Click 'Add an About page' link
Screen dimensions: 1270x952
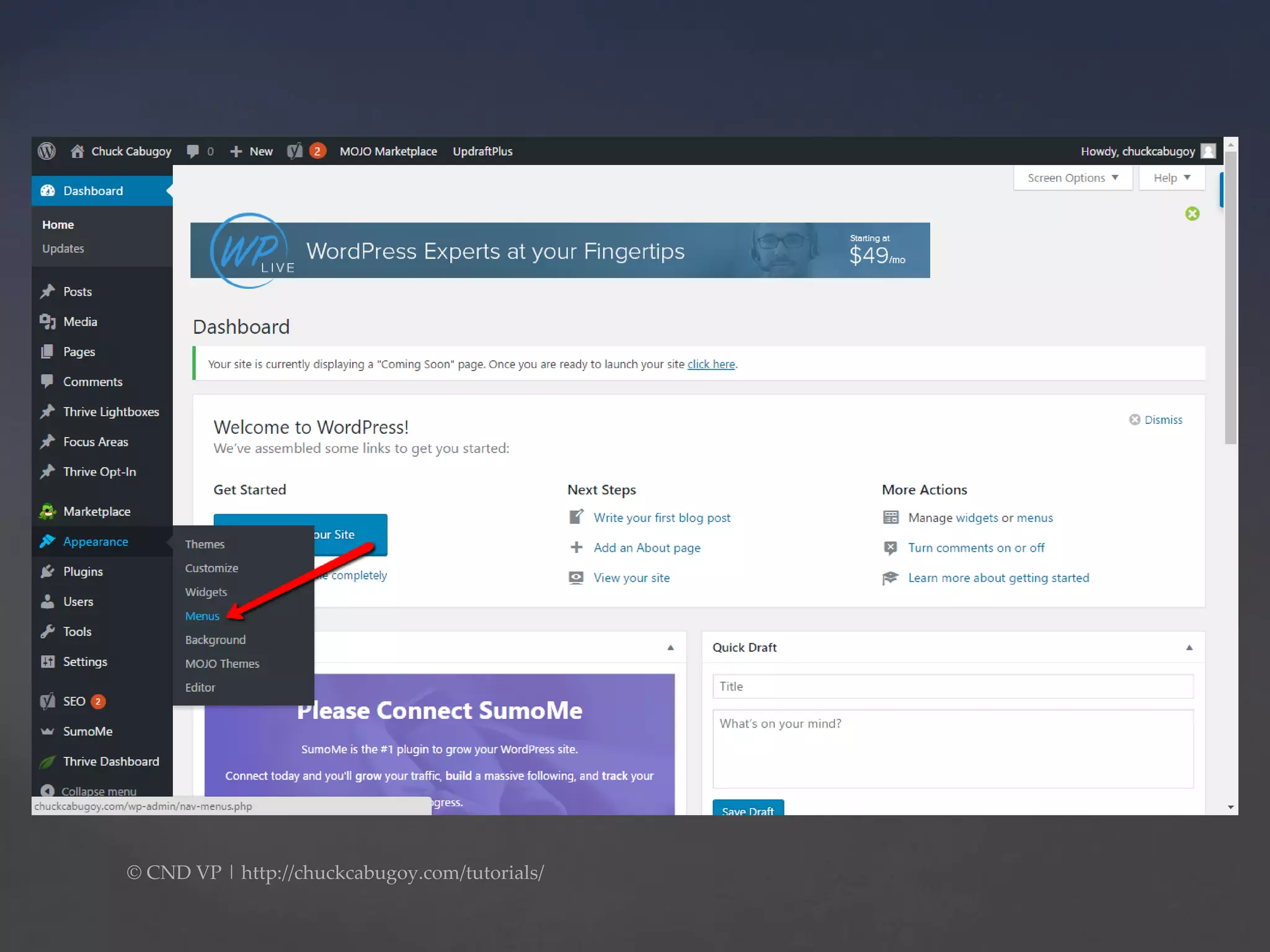coord(647,548)
